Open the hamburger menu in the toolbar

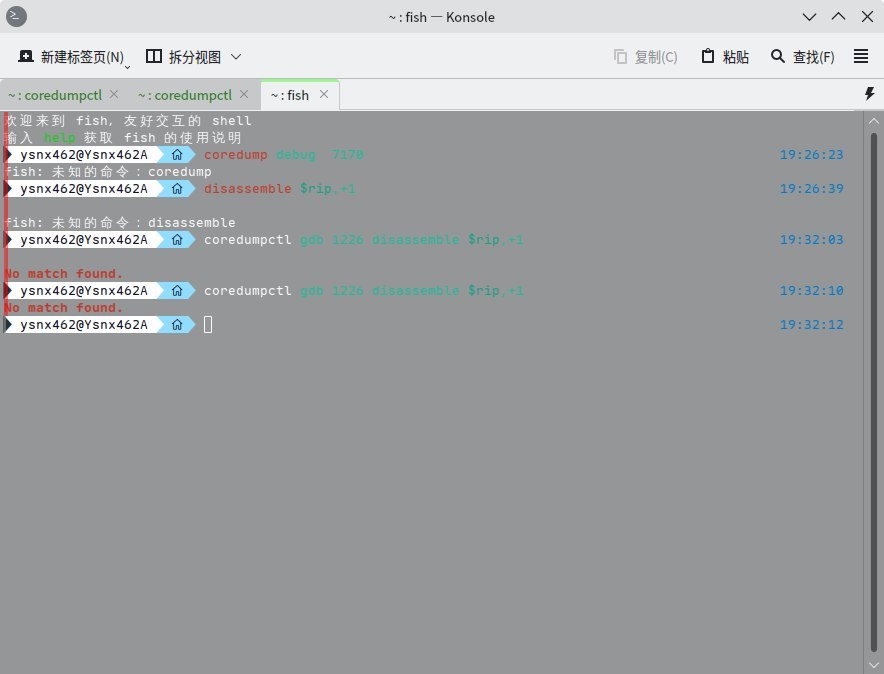(860, 57)
